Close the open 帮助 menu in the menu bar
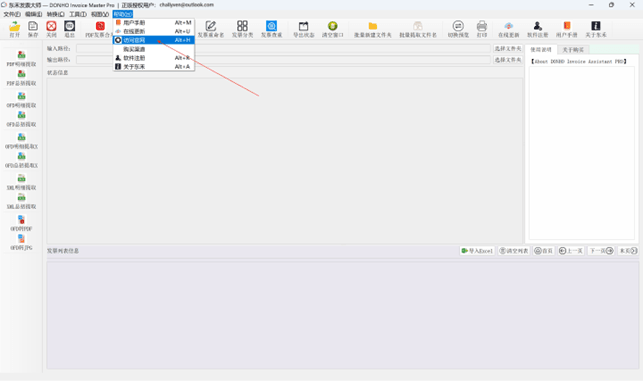The height and width of the screenshot is (381, 643). [123, 14]
